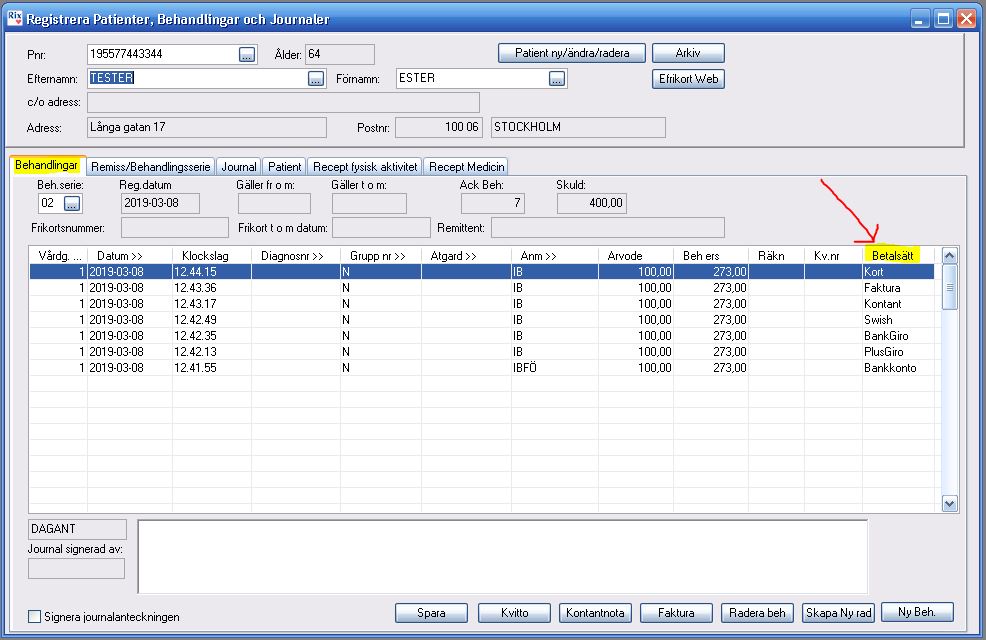
Task: Click the Postnr field 100 06
Action: click(438, 127)
